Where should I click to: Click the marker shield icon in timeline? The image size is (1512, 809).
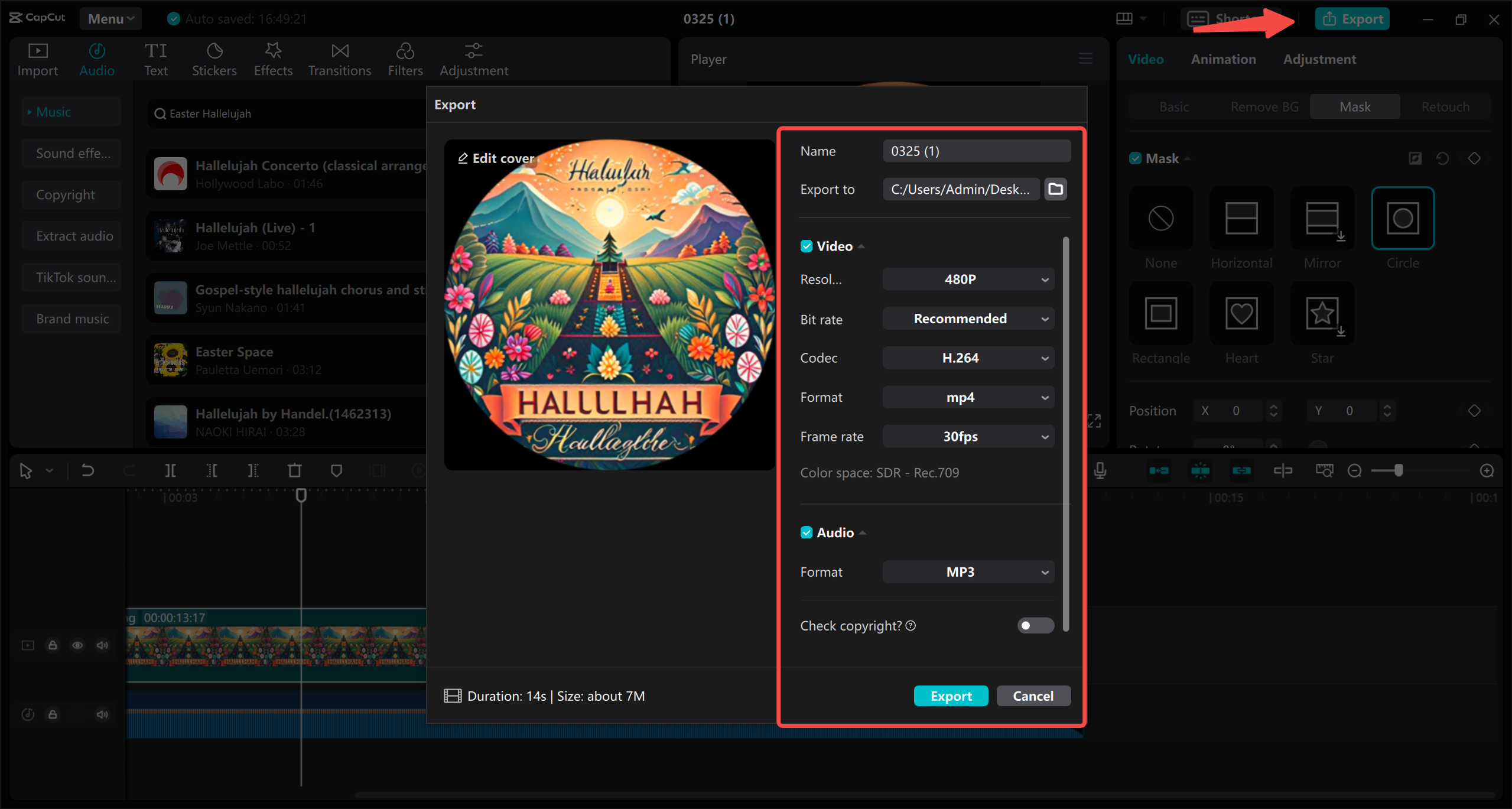tap(336, 470)
